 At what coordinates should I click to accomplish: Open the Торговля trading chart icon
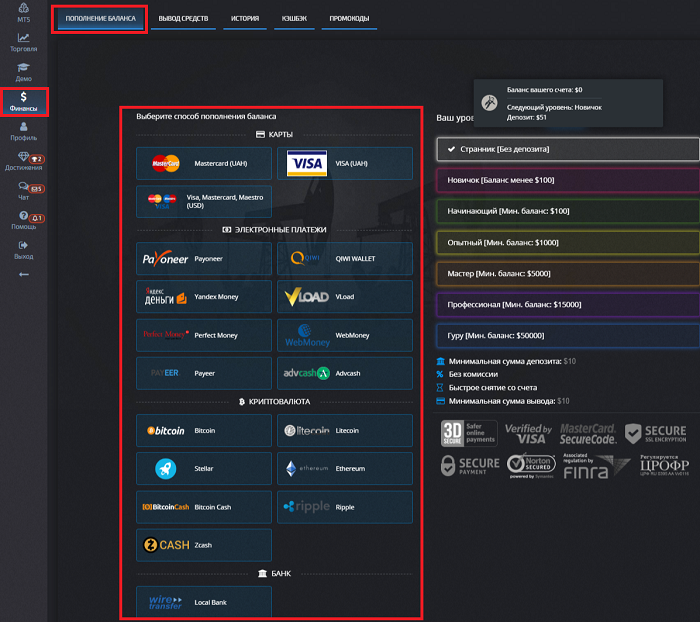24,38
